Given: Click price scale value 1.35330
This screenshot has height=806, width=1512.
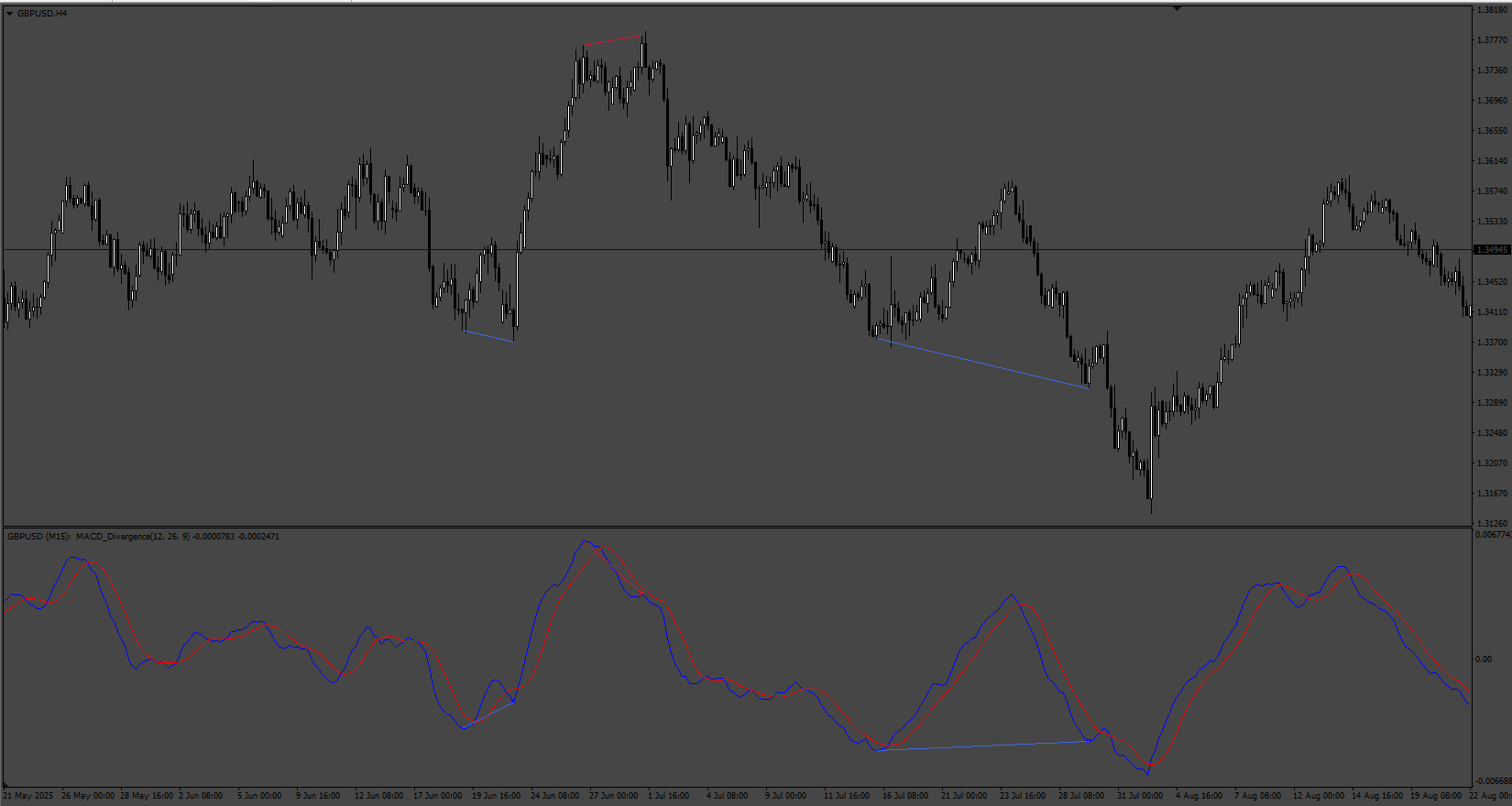Looking at the screenshot, I should [x=1493, y=222].
